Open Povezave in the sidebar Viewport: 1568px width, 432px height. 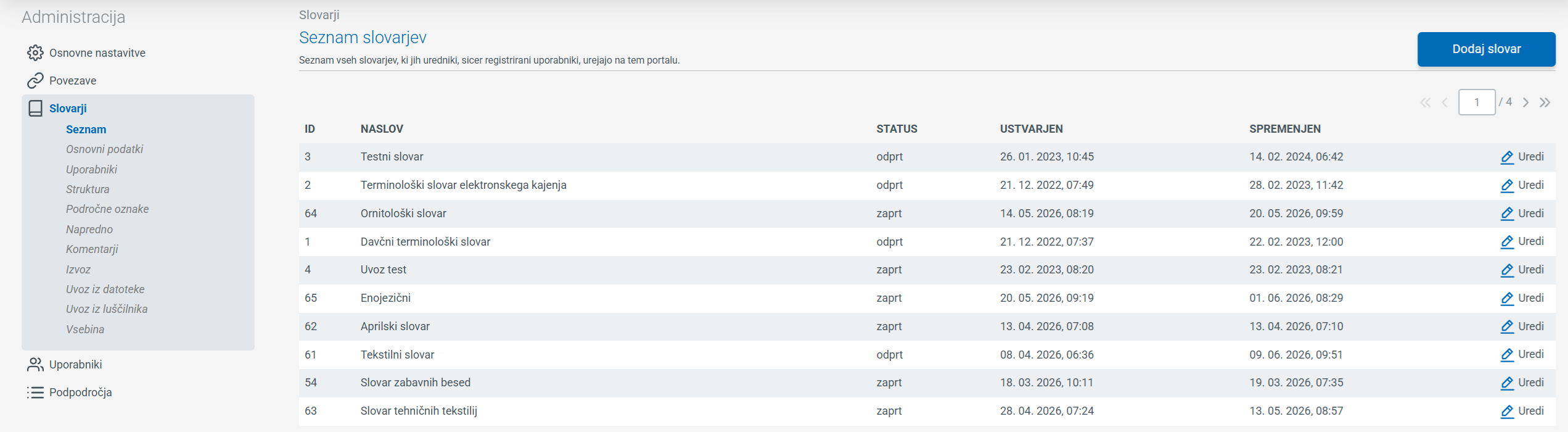(x=73, y=81)
